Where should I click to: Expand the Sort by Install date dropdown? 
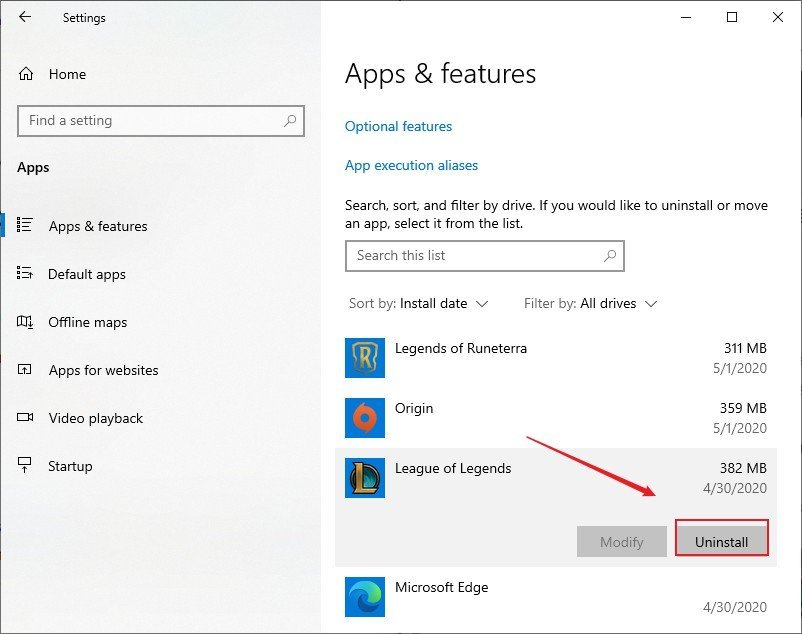418,304
